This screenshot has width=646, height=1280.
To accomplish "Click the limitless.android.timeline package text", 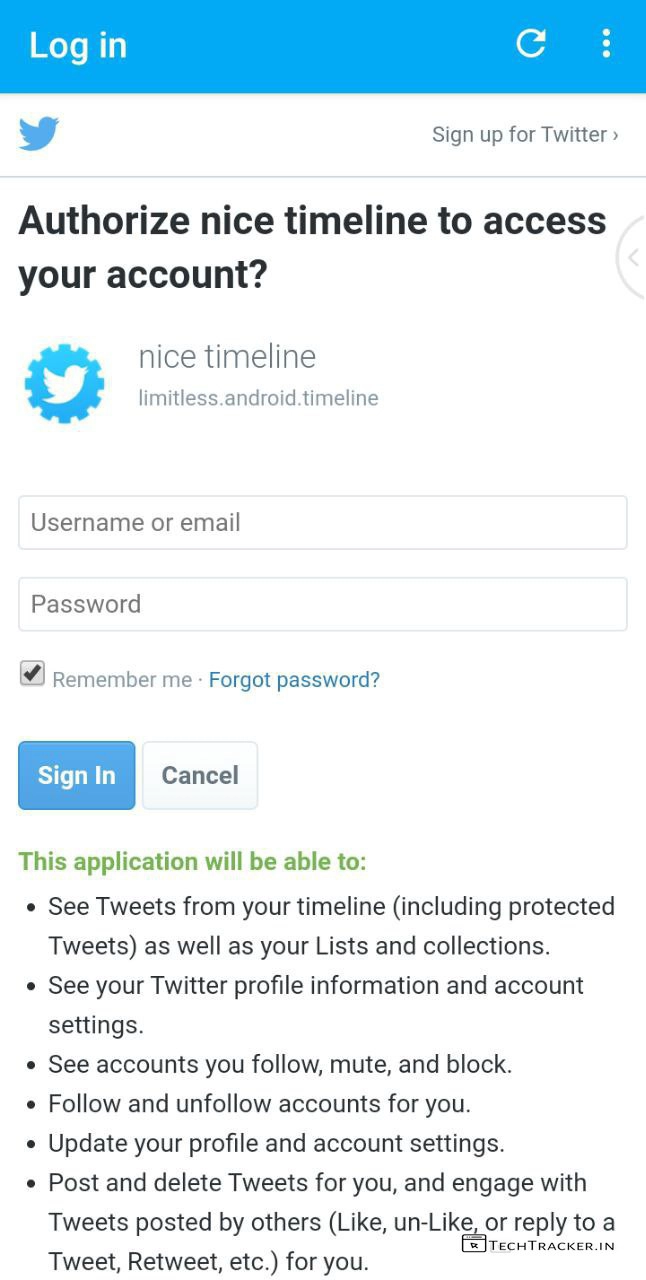I will pos(258,398).
